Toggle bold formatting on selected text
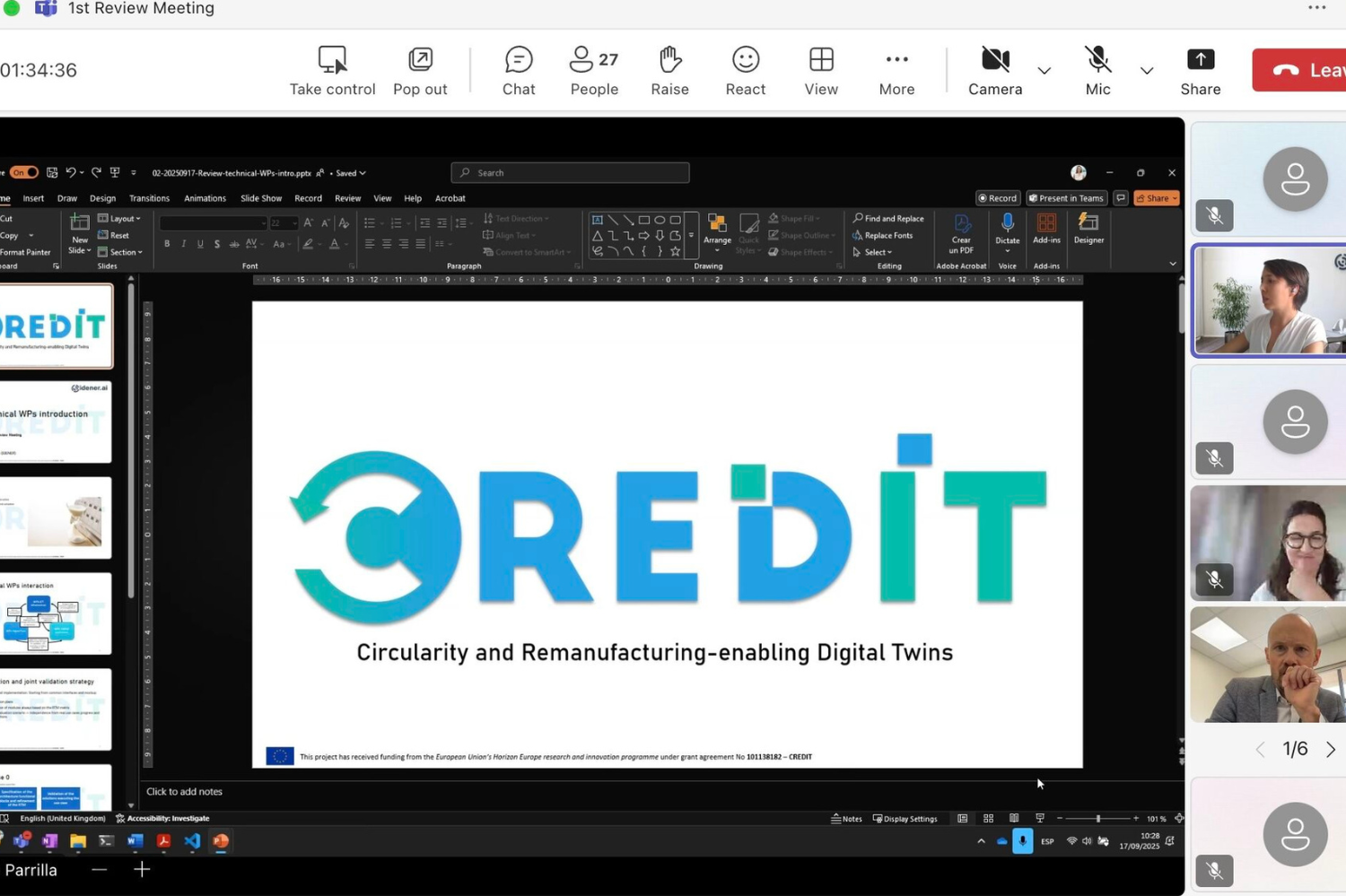1346x896 pixels. pyautogui.click(x=167, y=243)
